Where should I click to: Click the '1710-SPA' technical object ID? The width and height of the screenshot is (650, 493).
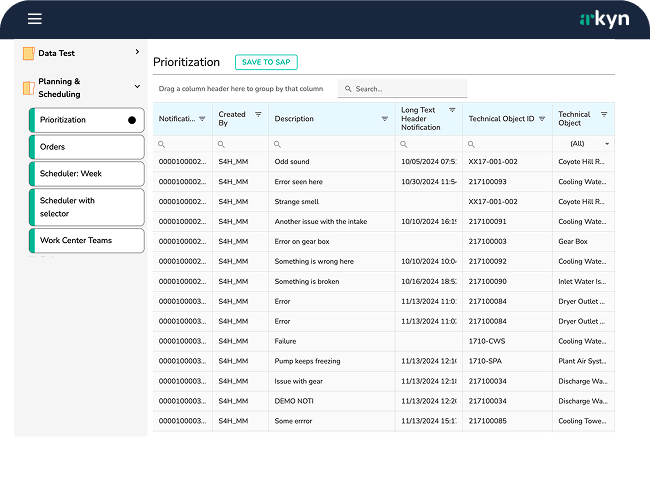(x=485, y=361)
